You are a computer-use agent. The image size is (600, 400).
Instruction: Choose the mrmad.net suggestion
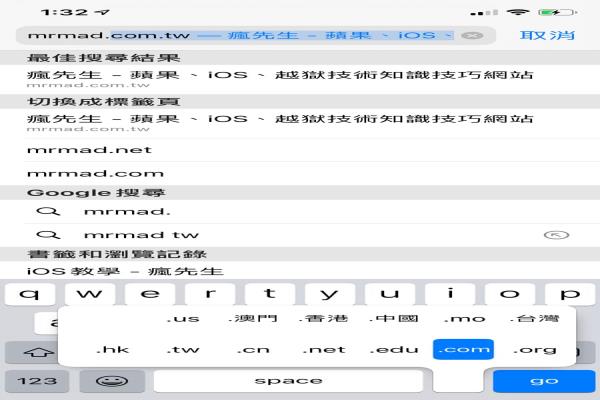click(x=300, y=150)
